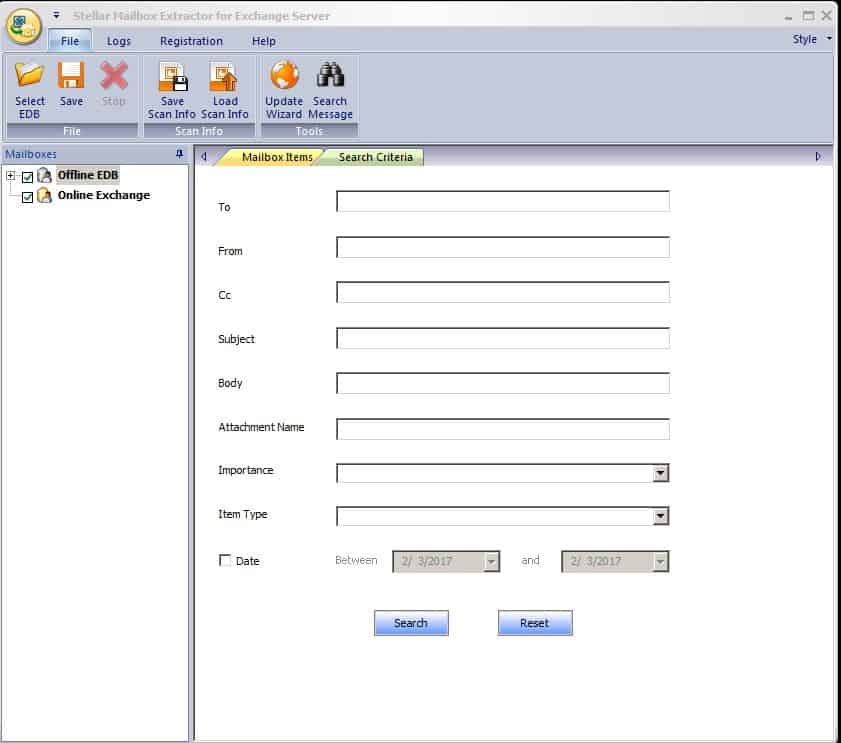Enable the Date filter checkbox
The height and width of the screenshot is (743, 841).
coord(225,560)
